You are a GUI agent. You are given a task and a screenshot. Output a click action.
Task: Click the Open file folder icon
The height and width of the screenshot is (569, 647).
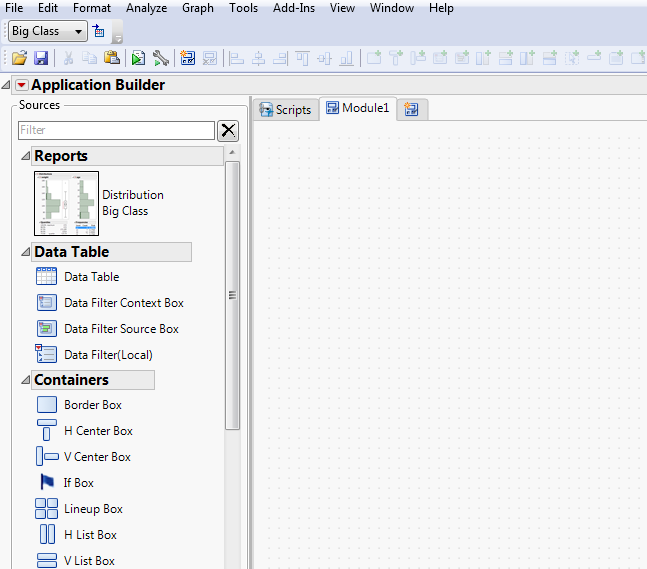click(19, 59)
